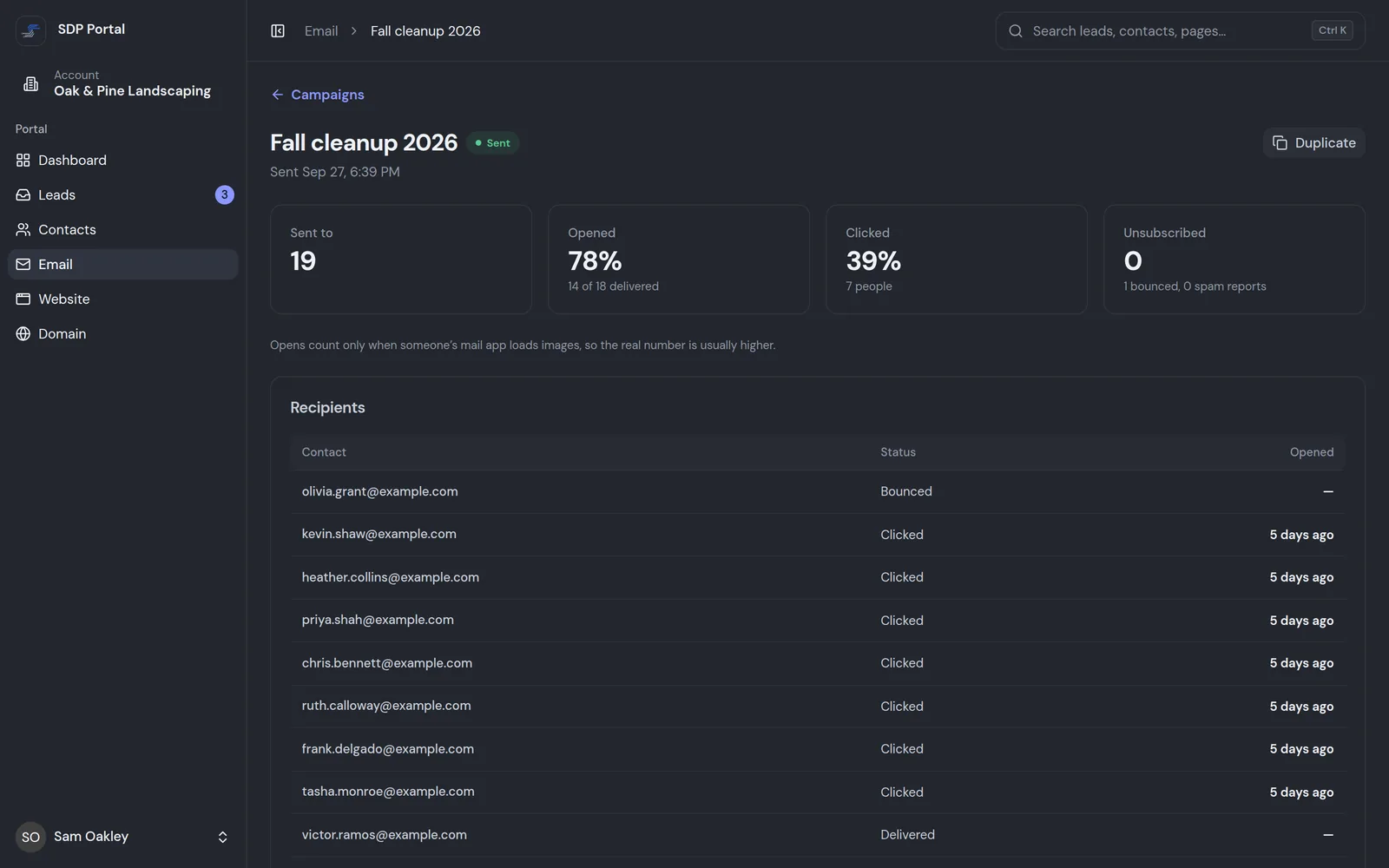Viewport: 1389px width, 868px height.
Task: Click the back arrow beside Campaigns
Action: [x=278, y=95]
